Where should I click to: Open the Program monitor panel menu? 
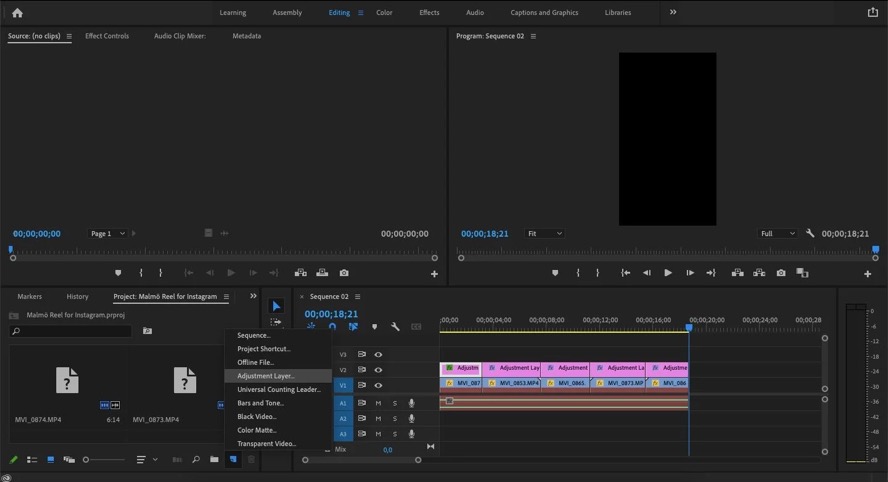click(533, 36)
